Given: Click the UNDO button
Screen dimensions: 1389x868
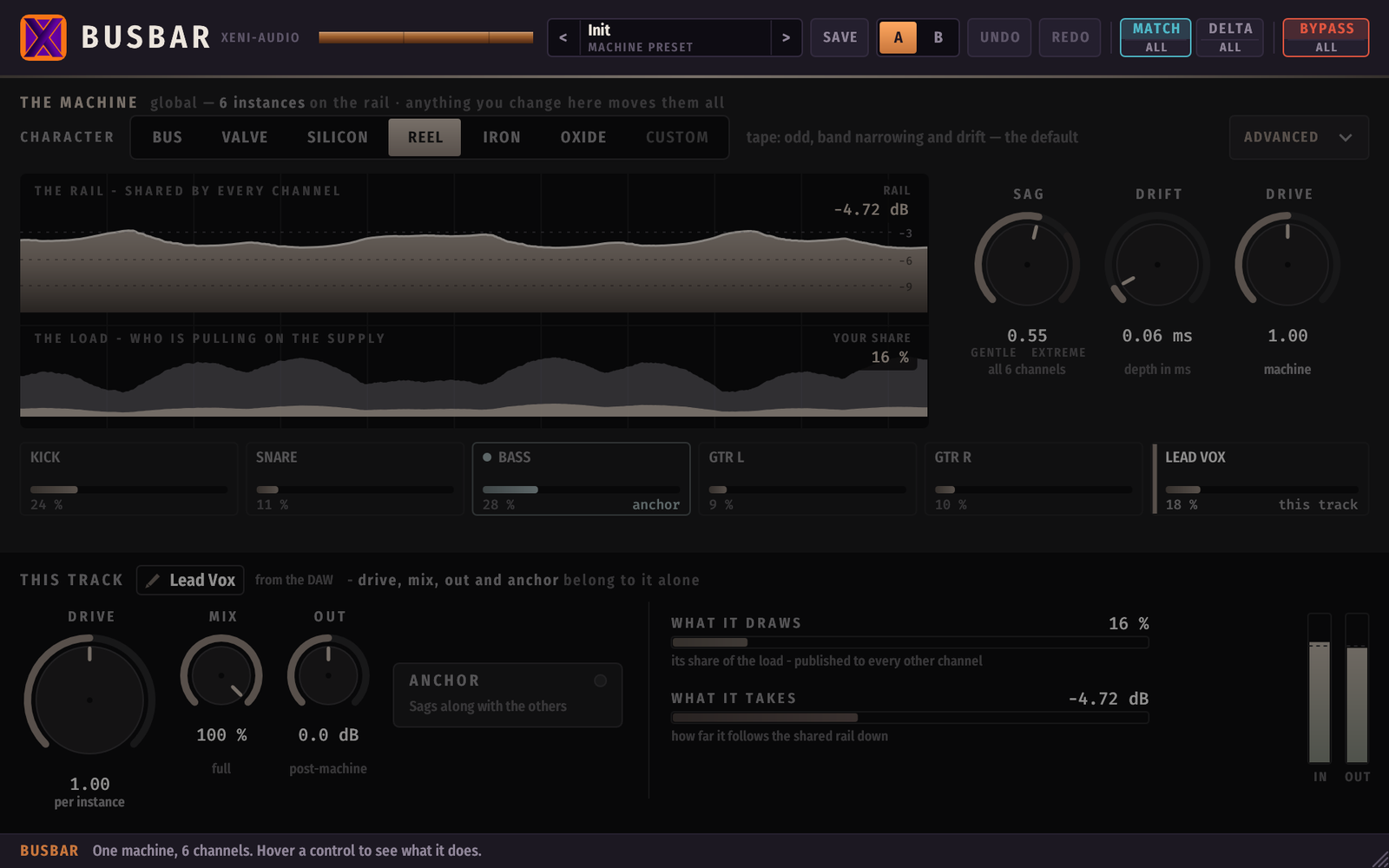Looking at the screenshot, I should (1000, 37).
